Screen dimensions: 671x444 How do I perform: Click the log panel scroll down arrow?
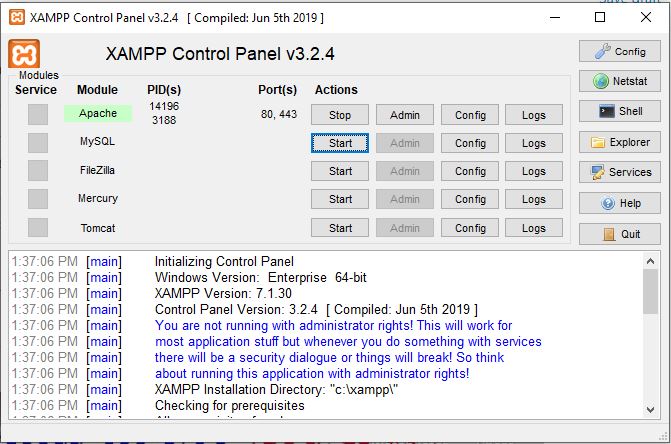point(650,410)
